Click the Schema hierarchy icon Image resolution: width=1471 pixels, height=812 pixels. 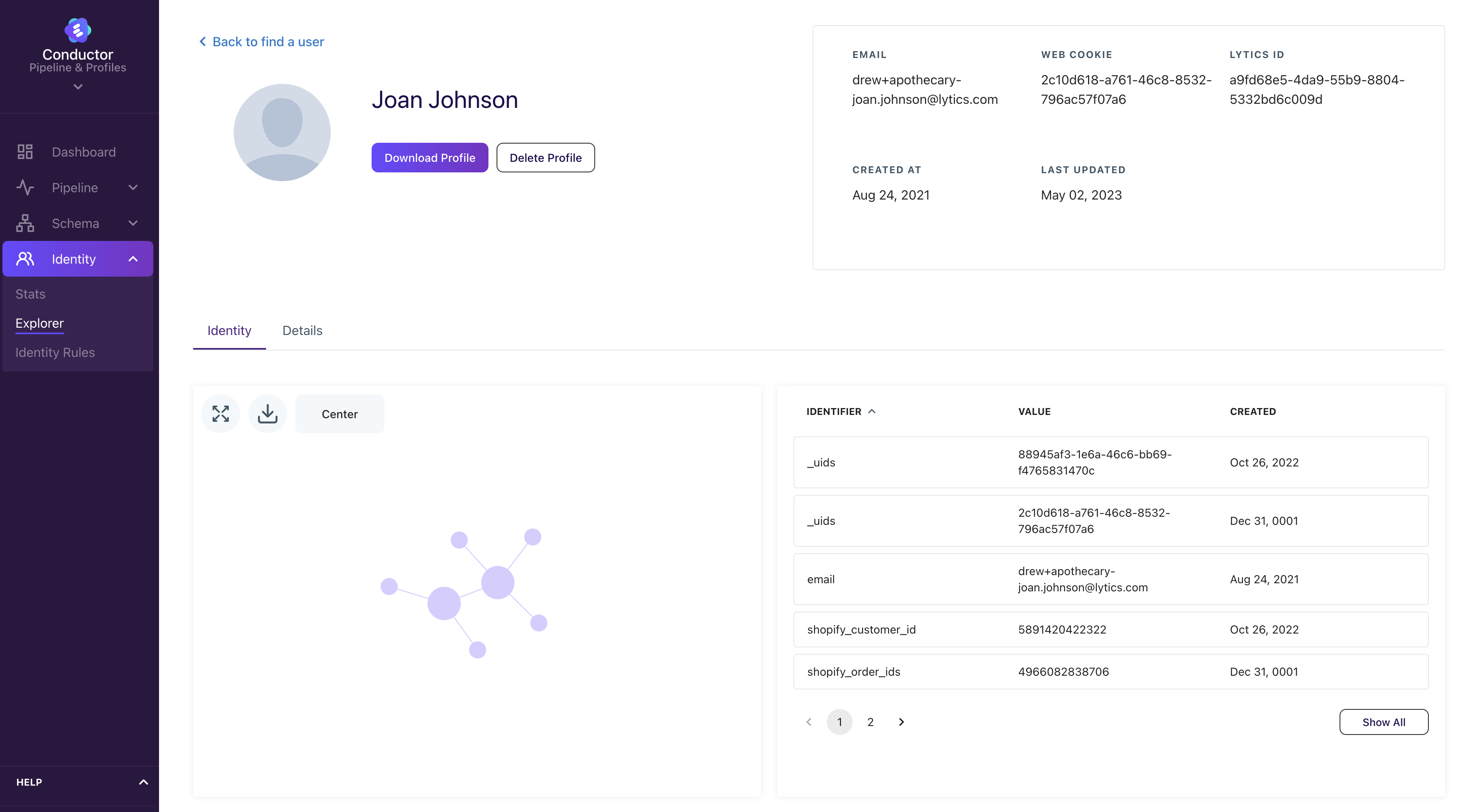[25, 223]
